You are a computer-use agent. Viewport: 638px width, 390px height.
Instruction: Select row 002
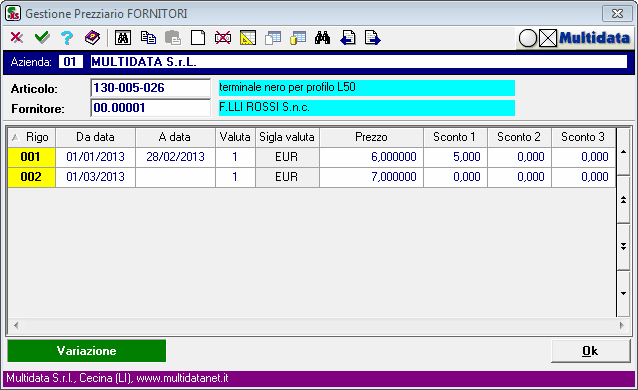(x=31, y=177)
